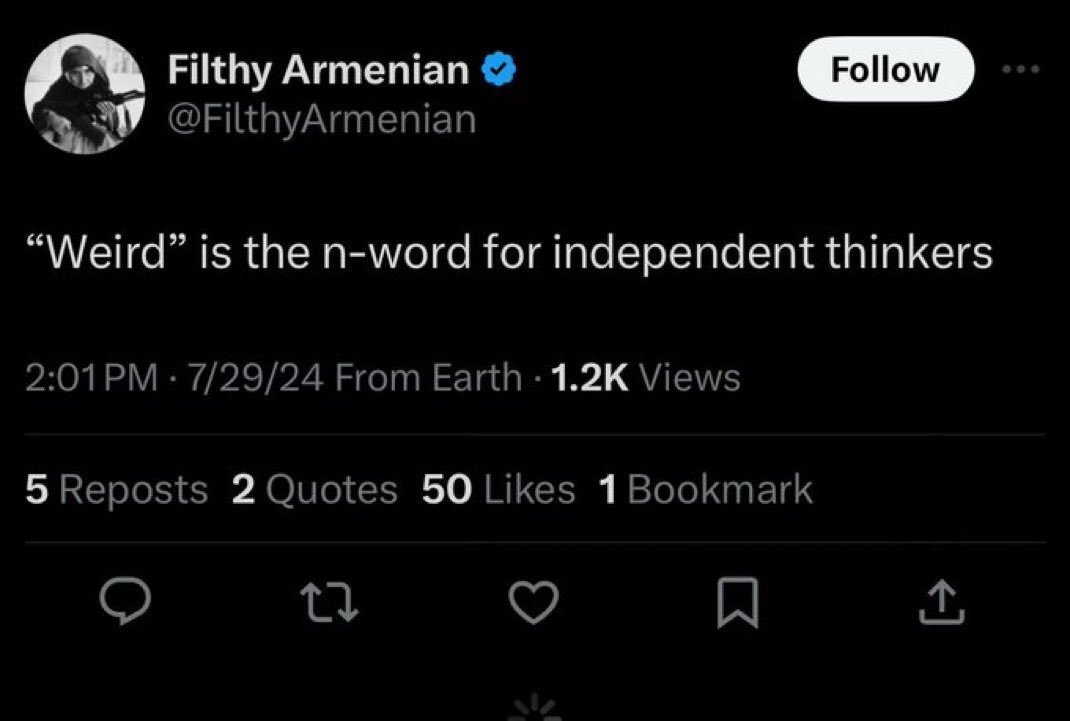Follow the Filthy Armenian account
This screenshot has width=1070, height=721.
click(x=885, y=70)
